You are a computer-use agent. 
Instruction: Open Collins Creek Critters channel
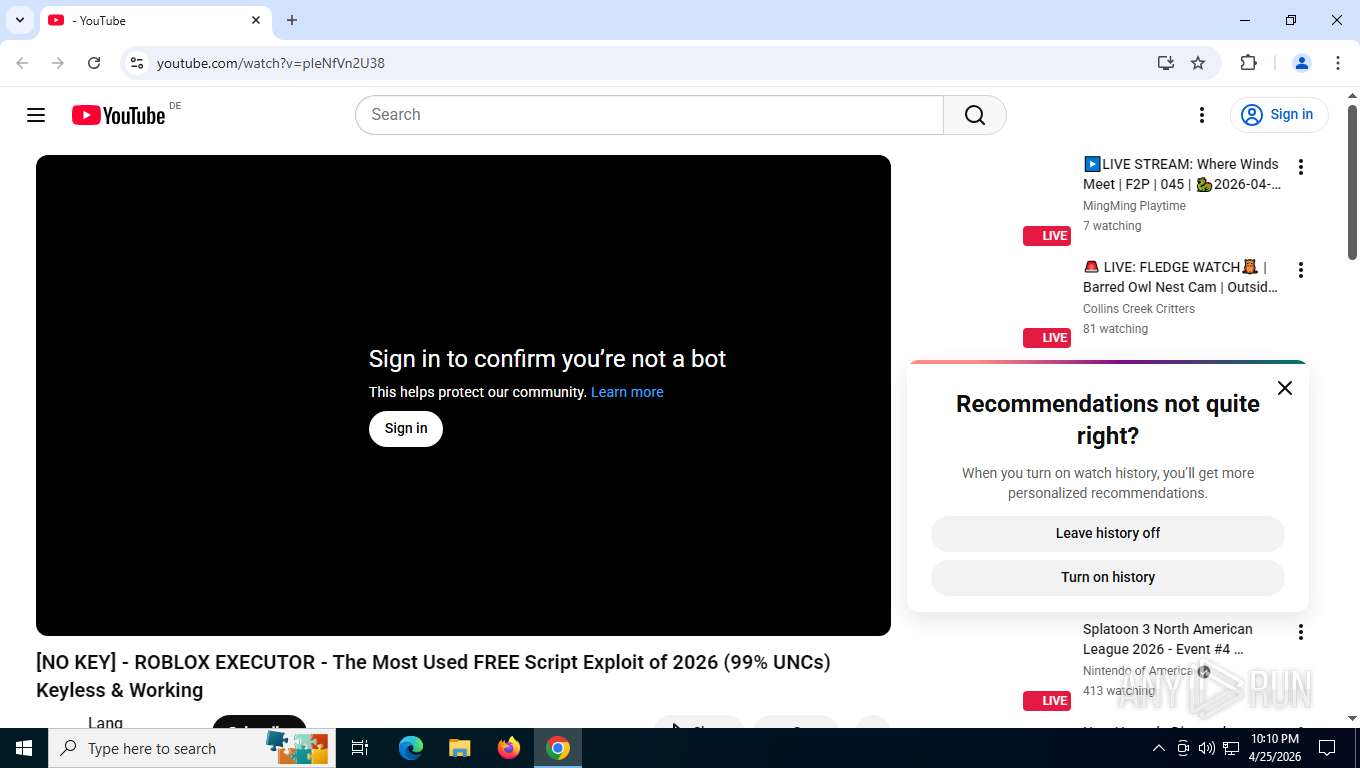tap(1139, 309)
